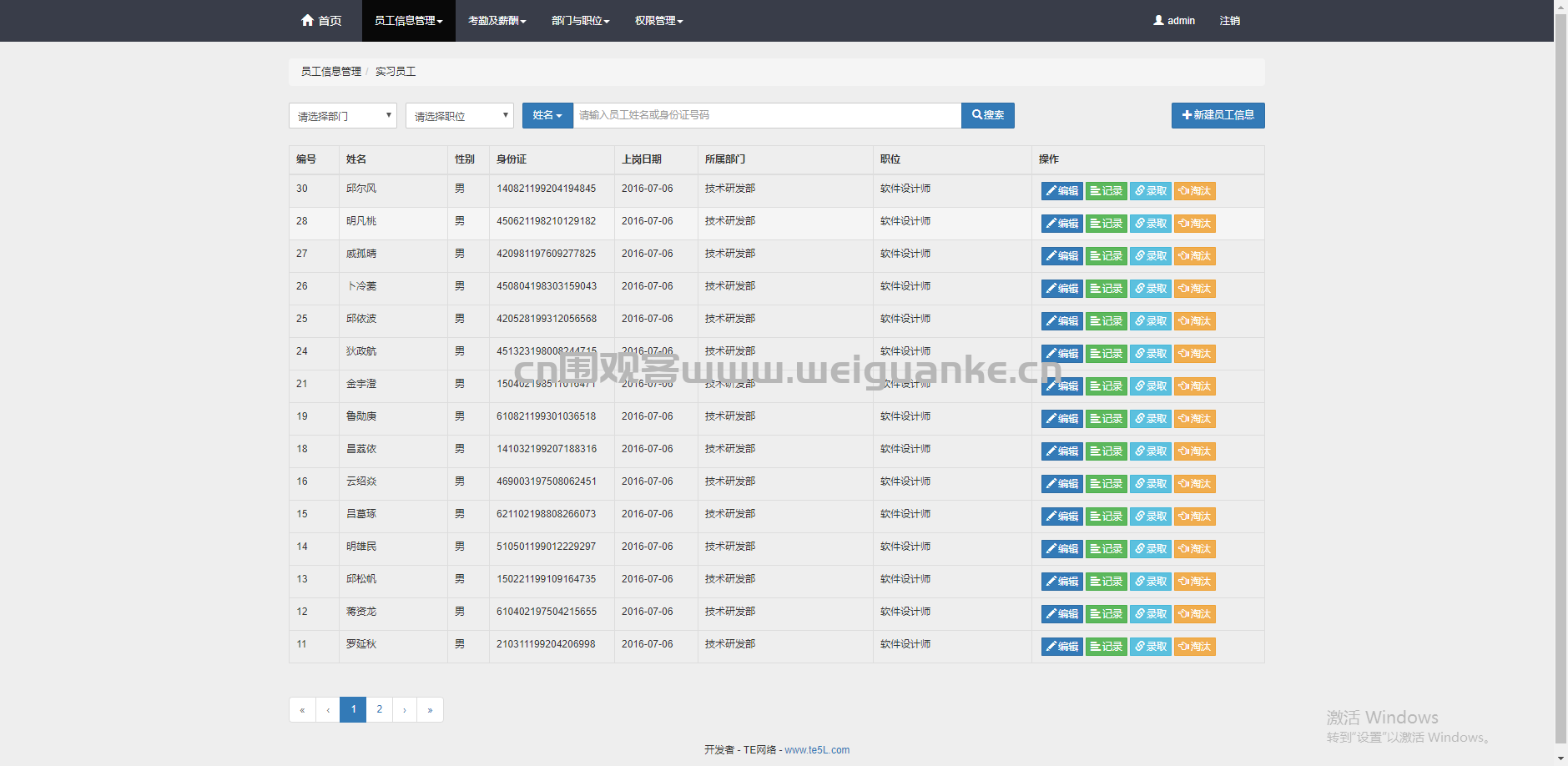View 记录 for employee 邱尔风

coord(1107,191)
